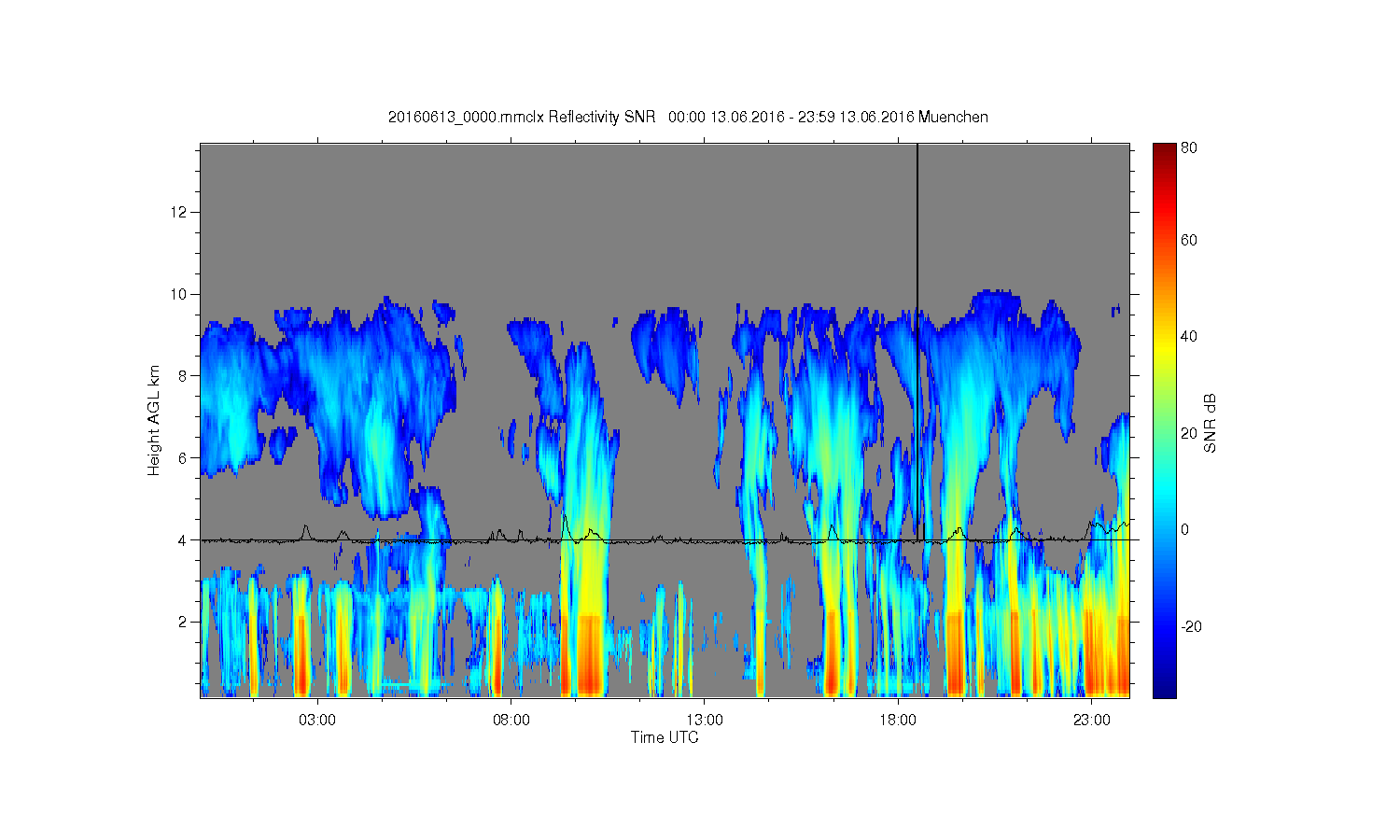This screenshot has height=840, width=1400.
Task: Click the height tick label 10
Action: tap(179, 294)
